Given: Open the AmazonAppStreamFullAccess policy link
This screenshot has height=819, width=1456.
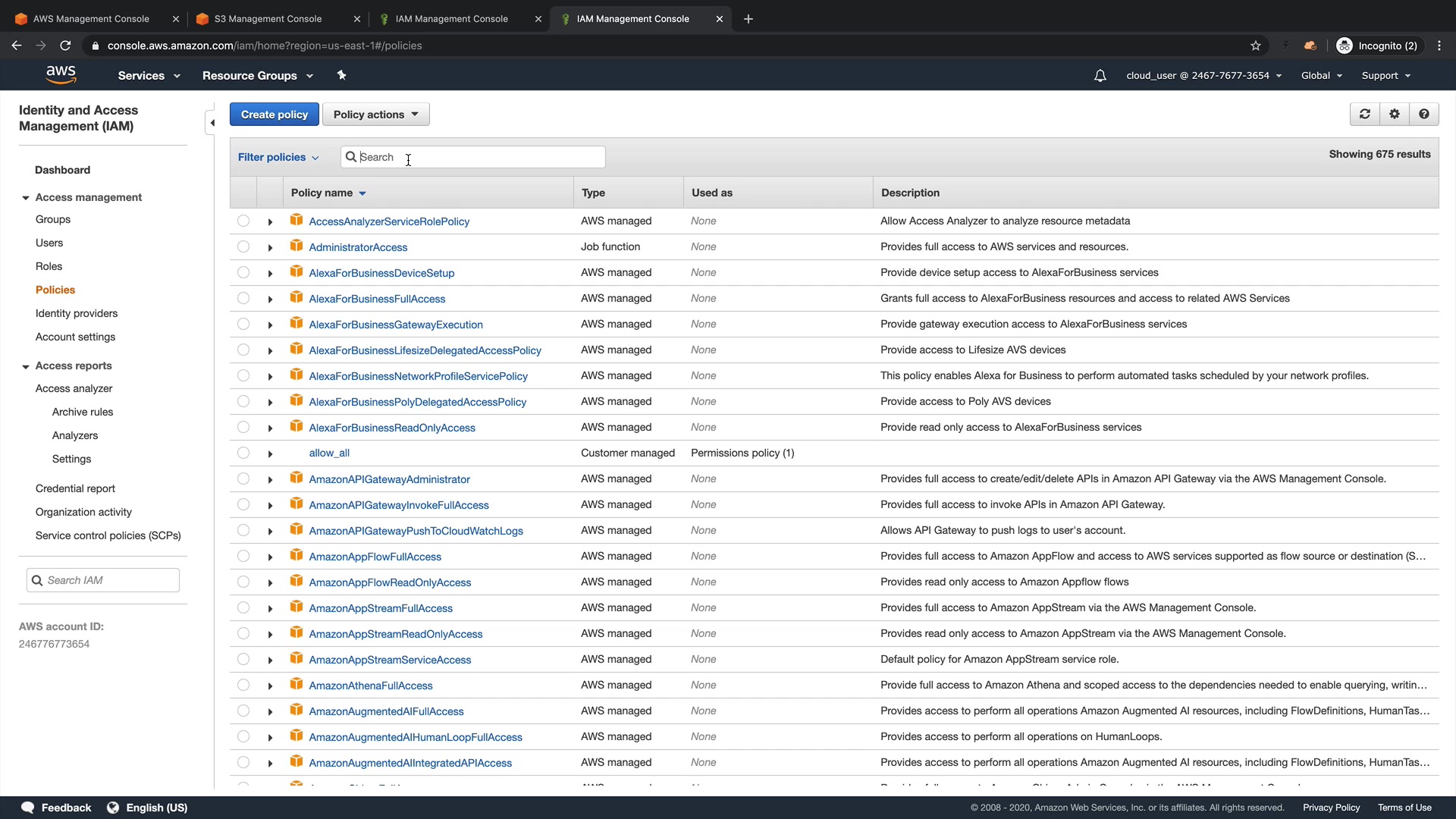Looking at the screenshot, I should click(x=380, y=608).
